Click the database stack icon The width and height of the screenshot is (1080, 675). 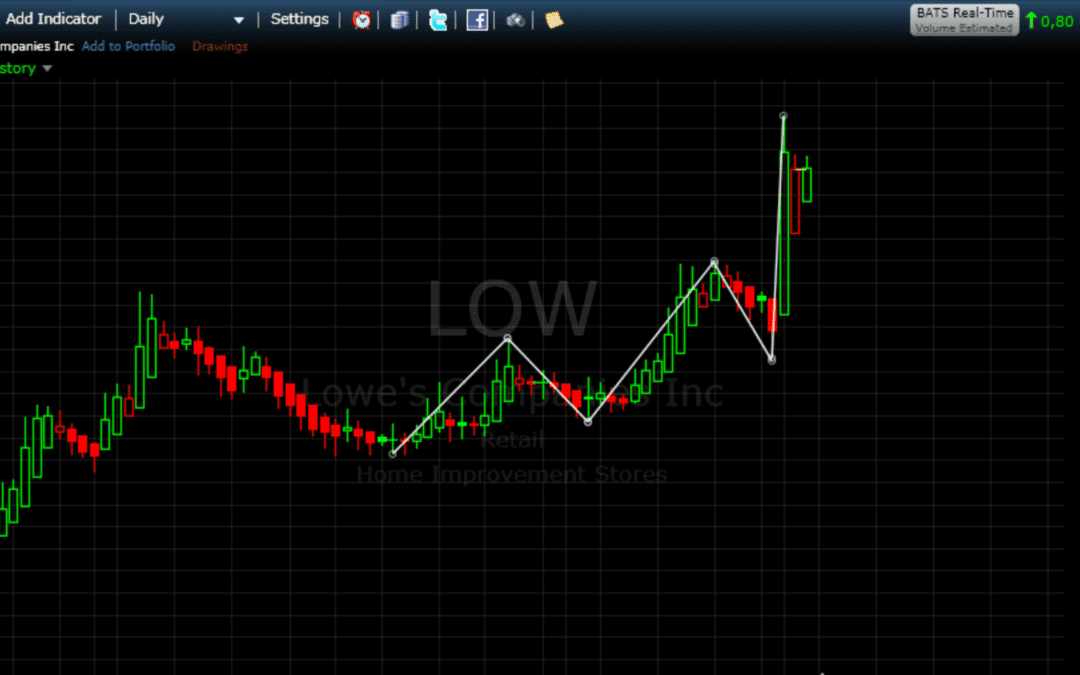click(399, 20)
